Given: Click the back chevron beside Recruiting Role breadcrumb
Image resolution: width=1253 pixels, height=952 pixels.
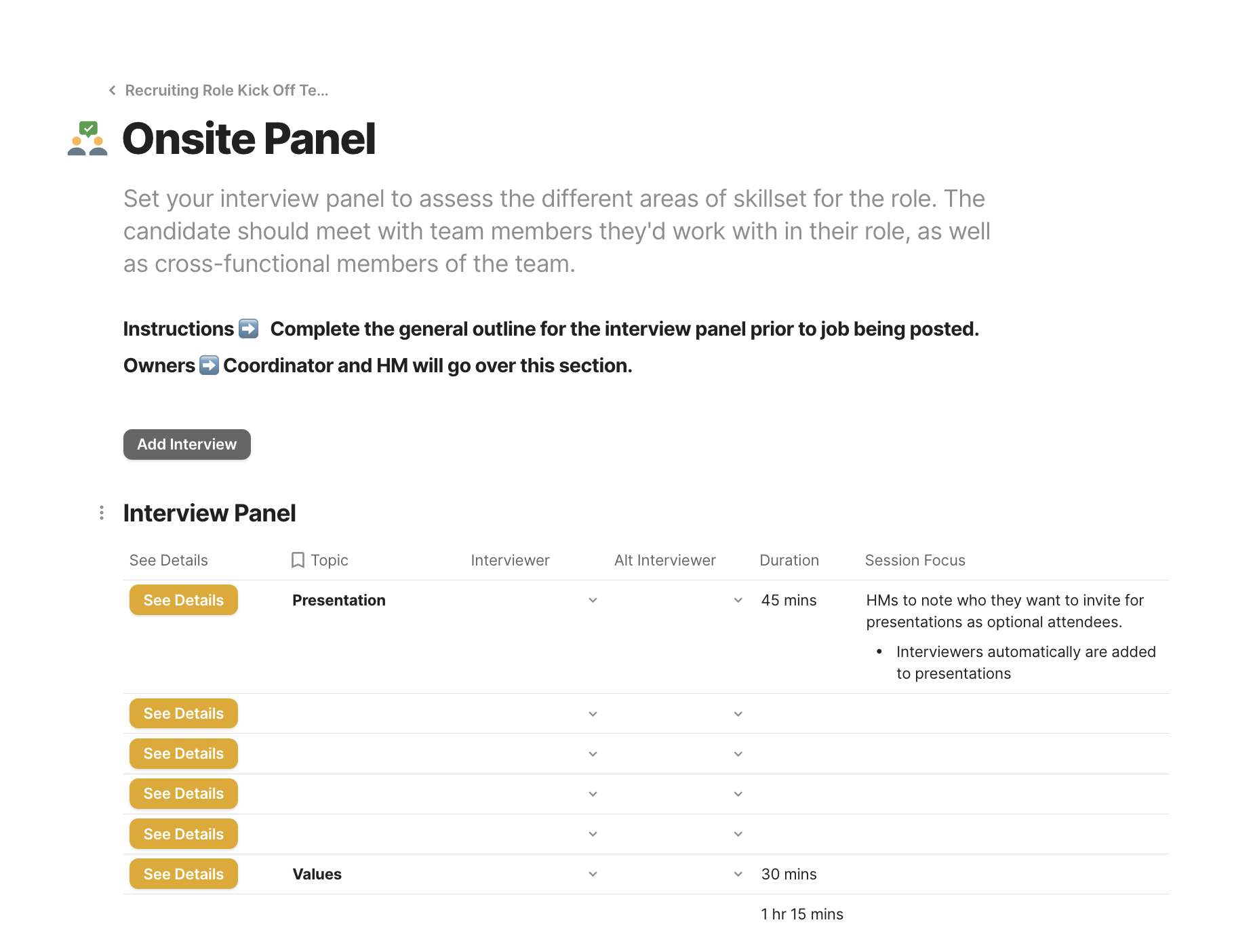Looking at the screenshot, I should point(113,90).
